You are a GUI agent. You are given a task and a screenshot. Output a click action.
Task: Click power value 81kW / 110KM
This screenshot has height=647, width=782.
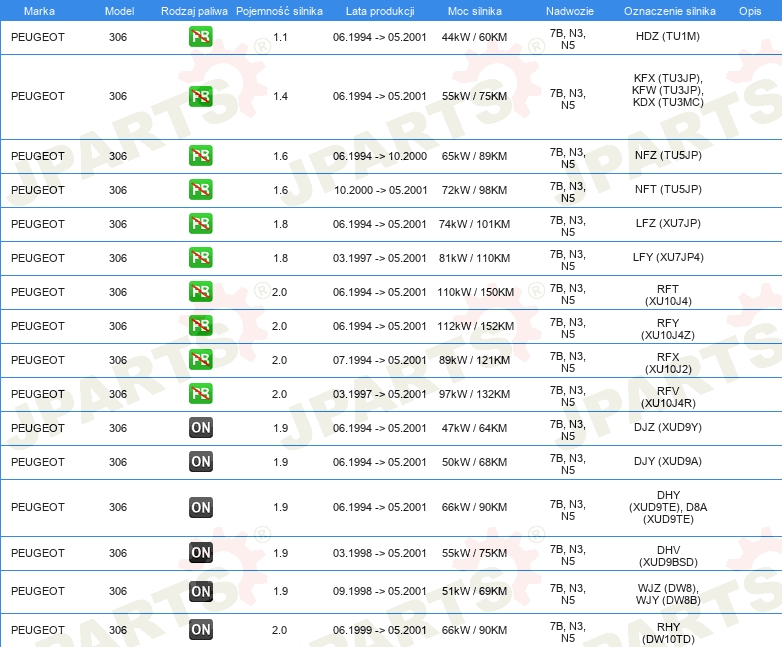[x=474, y=258]
